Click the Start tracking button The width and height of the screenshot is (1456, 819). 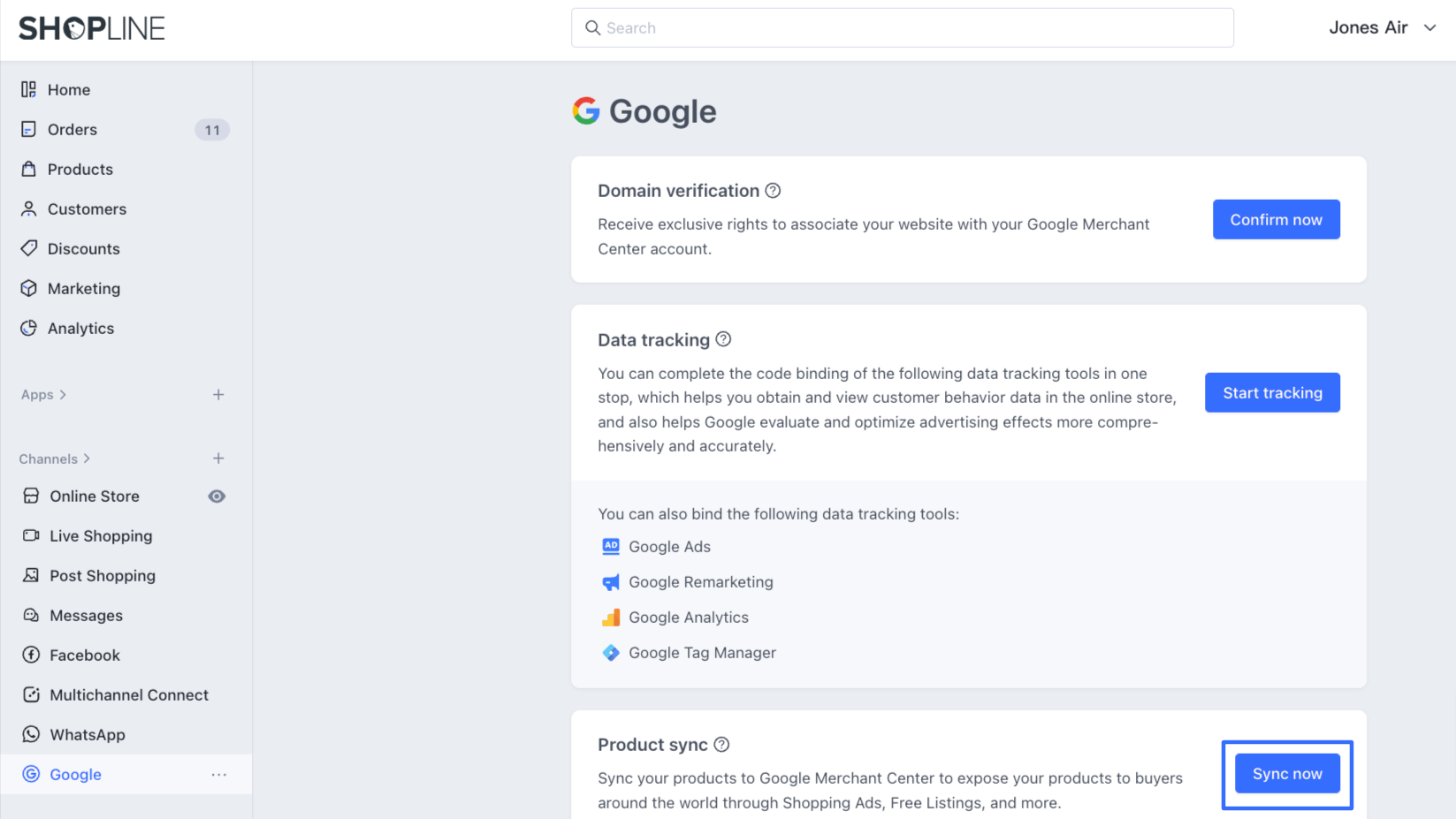coord(1272,393)
